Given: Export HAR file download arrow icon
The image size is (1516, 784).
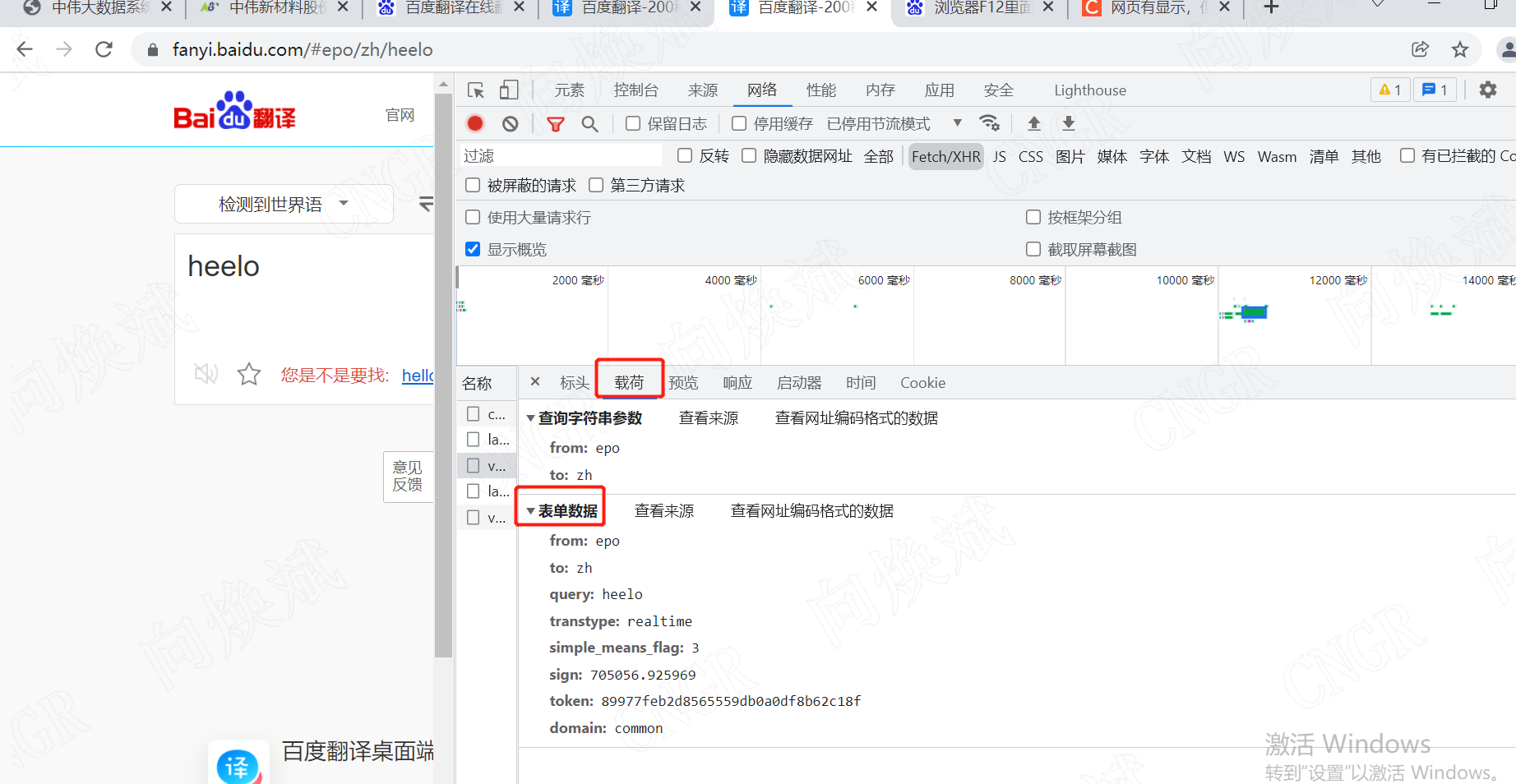Looking at the screenshot, I should pos(1069,123).
